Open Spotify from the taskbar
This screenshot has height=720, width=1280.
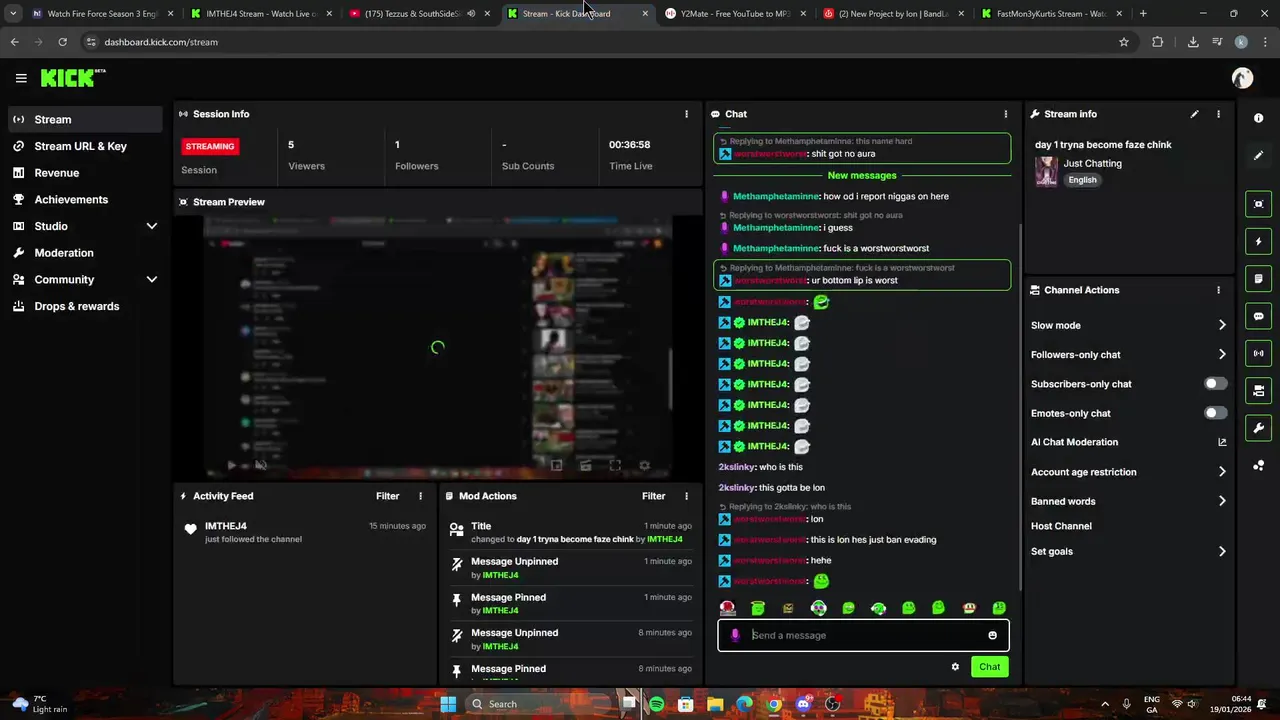click(656, 704)
